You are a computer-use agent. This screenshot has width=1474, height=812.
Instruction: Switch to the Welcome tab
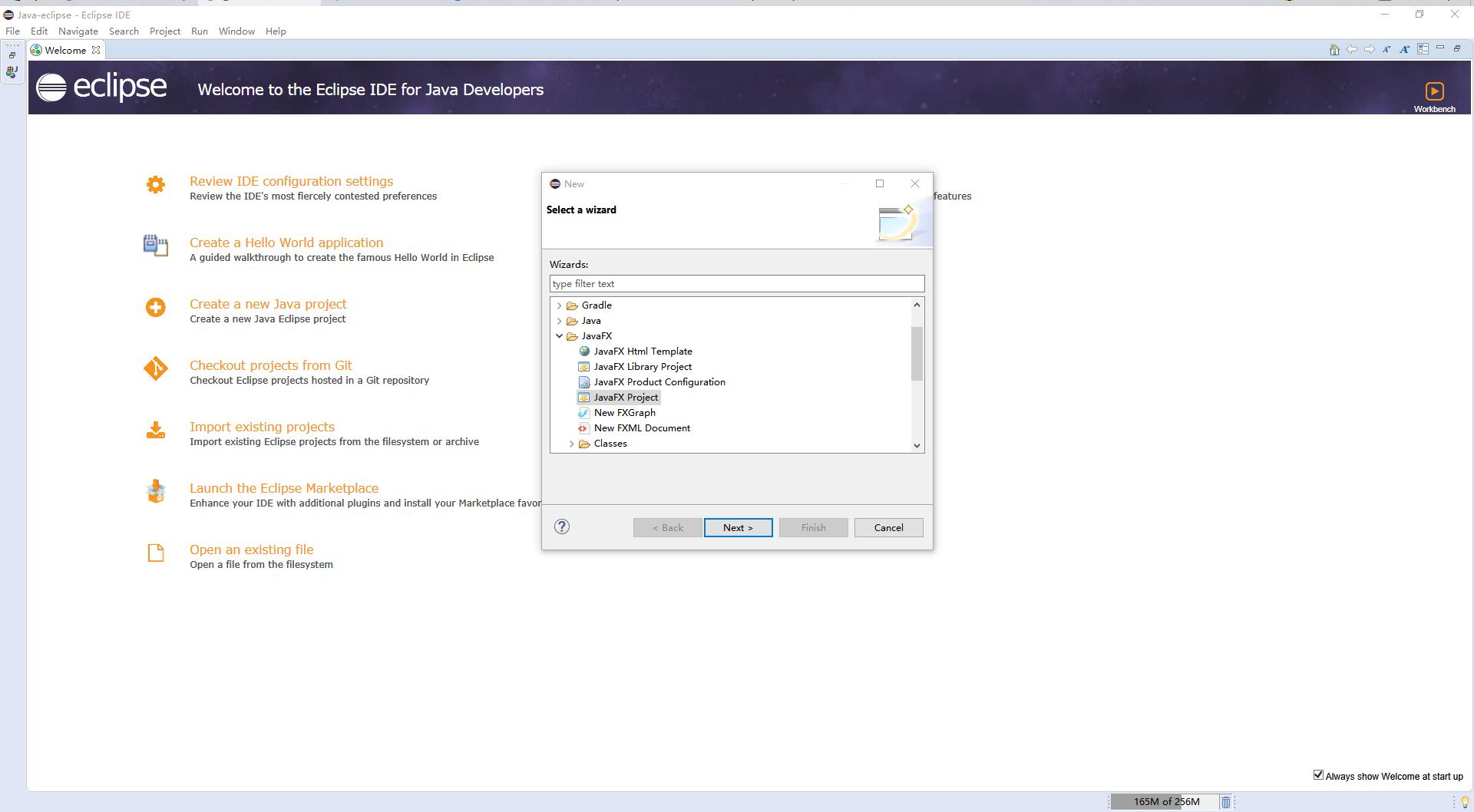(x=64, y=50)
